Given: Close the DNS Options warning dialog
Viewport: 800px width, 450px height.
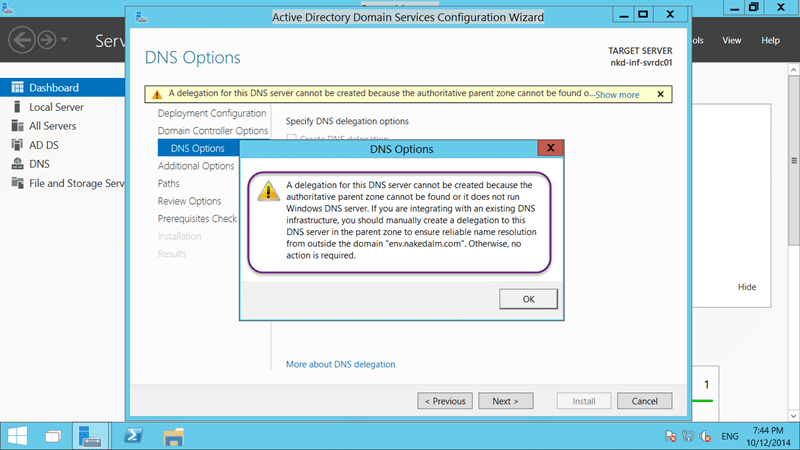Looking at the screenshot, I should (x=551, y=148).
